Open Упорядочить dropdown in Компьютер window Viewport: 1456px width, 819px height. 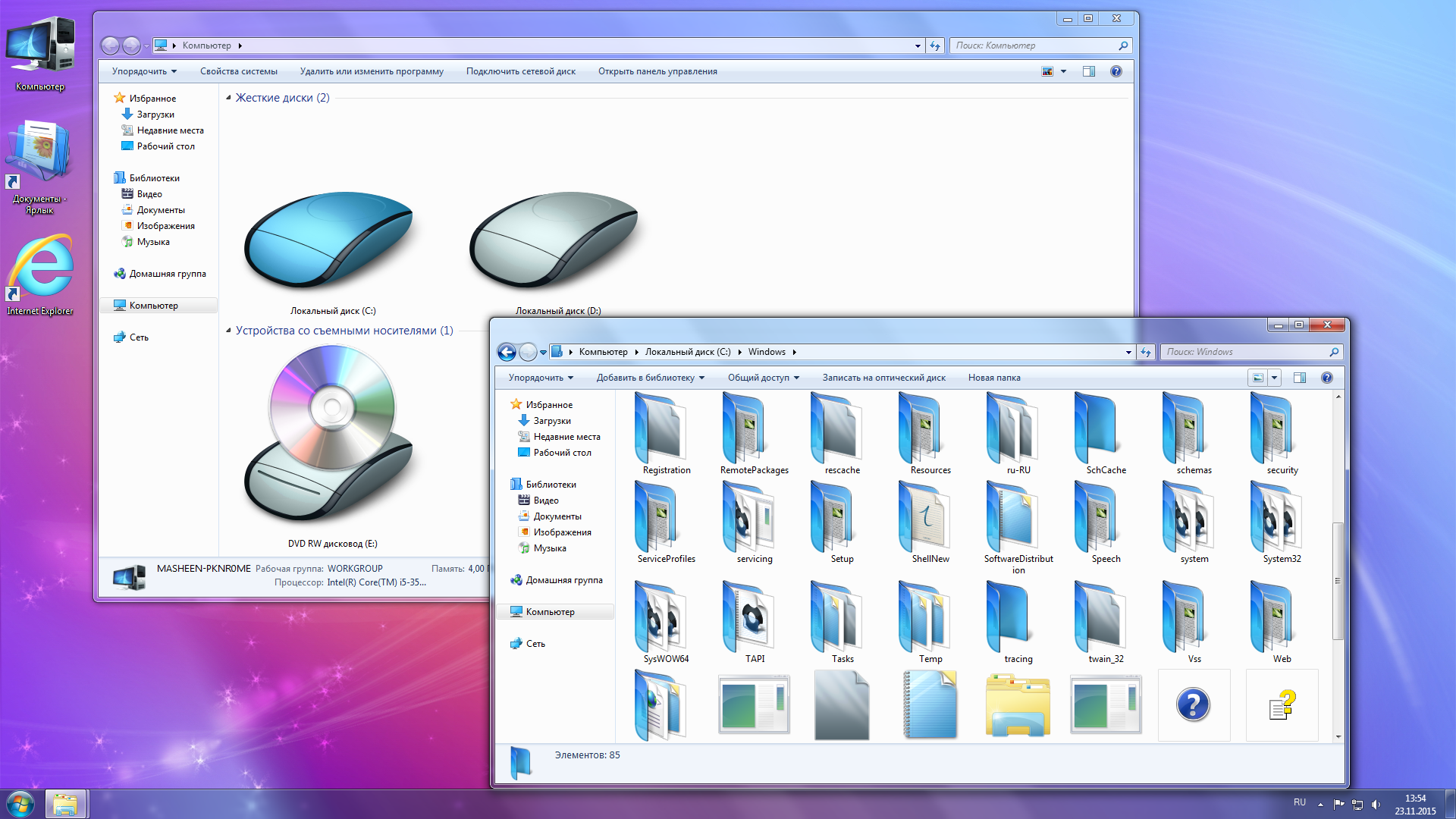pos(144,71)
